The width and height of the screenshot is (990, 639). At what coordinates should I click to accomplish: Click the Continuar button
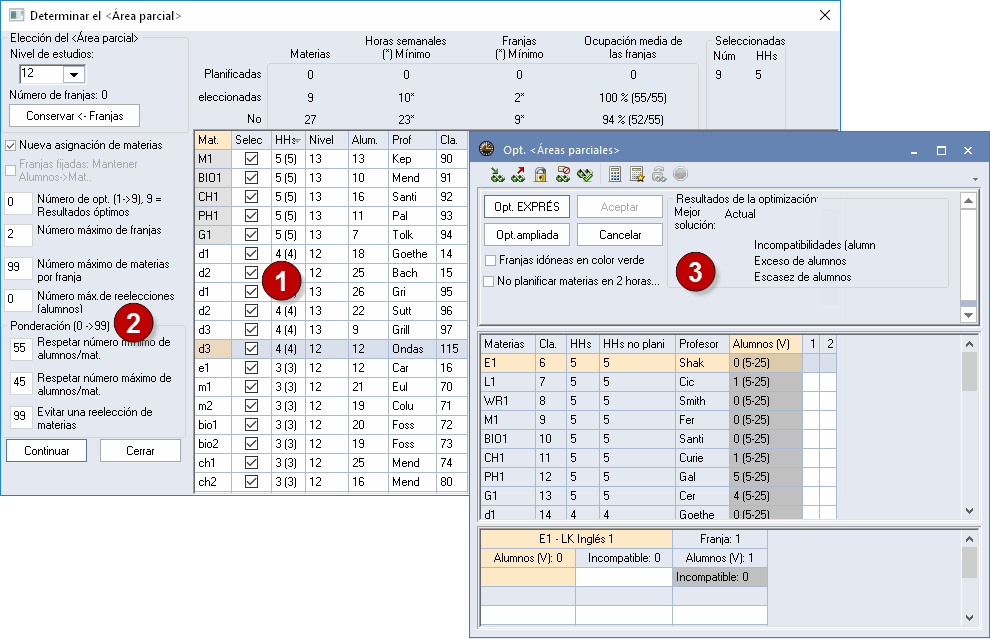[47, 451]
